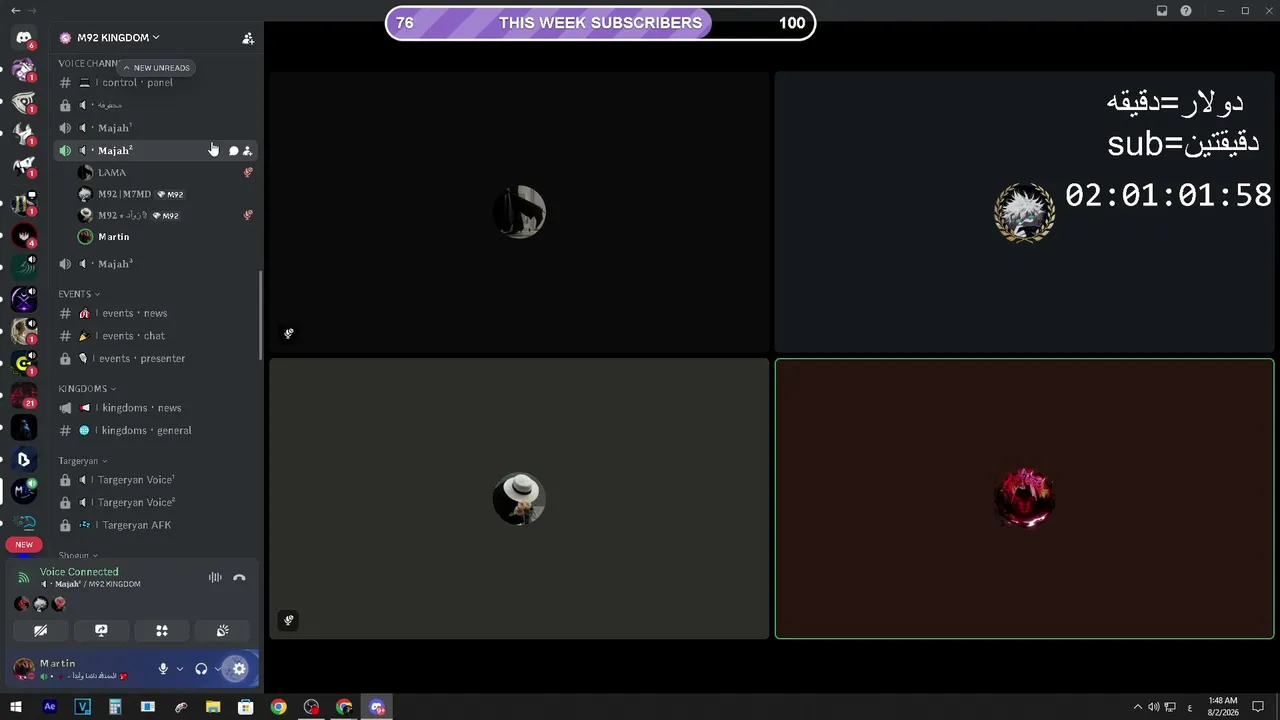This screenshot has width=1280, height=720.
Task: Open the kingdoms • general channel
Action: point(157,431)
